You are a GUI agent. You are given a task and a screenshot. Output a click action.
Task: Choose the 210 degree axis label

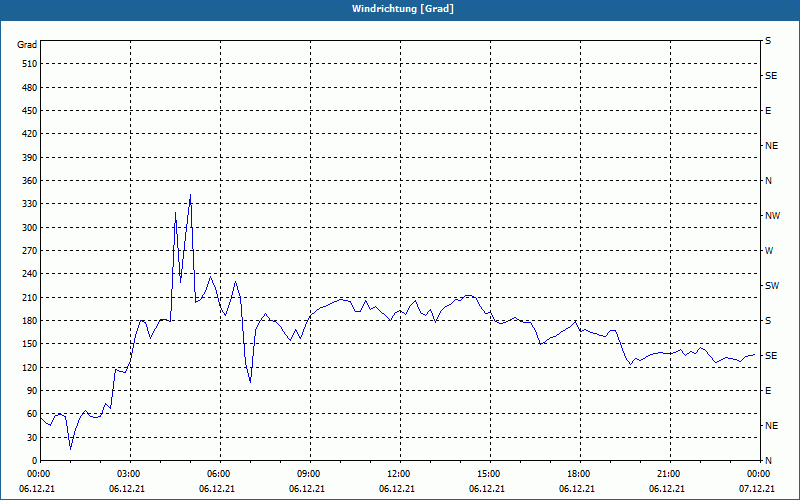click(30, 297)
